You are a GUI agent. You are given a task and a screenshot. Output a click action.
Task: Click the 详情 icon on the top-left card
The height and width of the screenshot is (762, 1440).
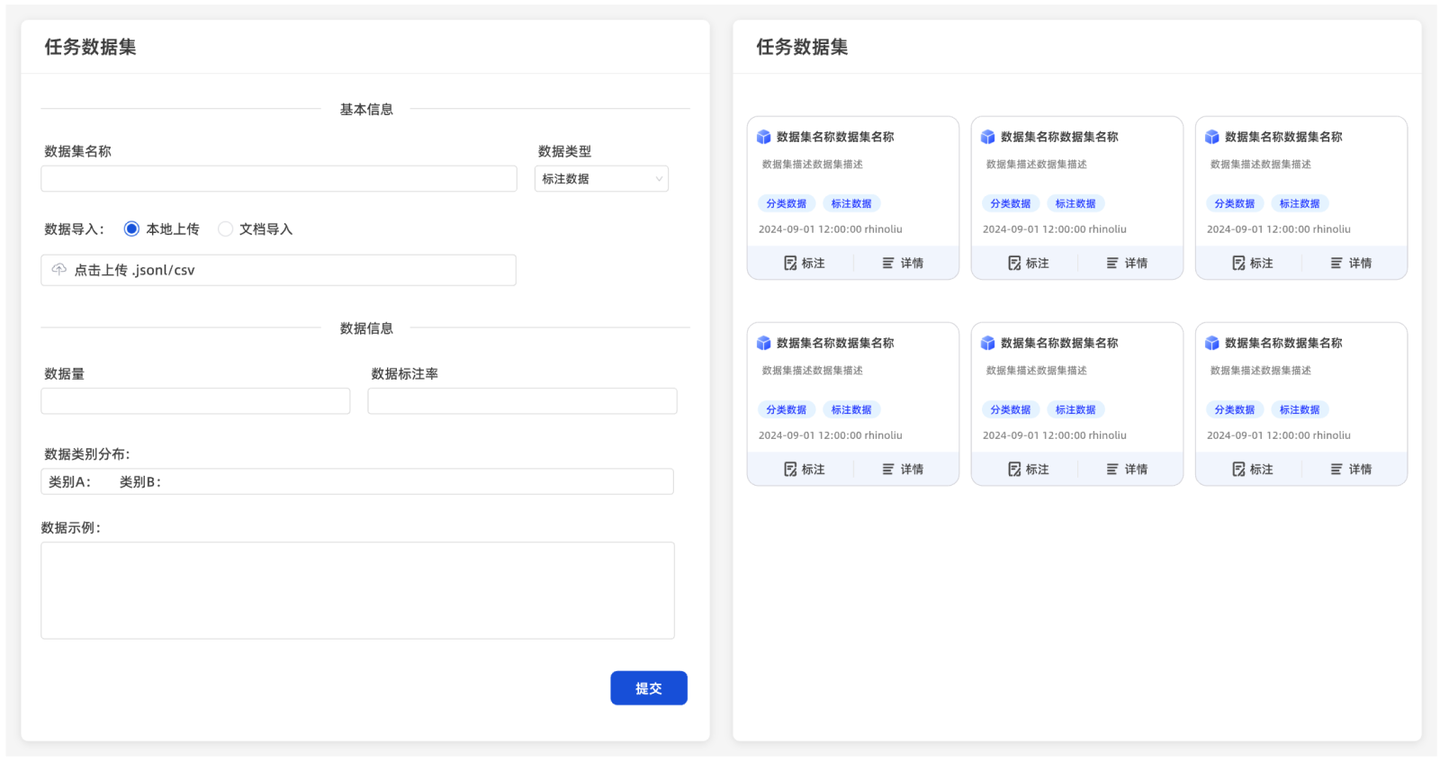[x=888, y=263]
